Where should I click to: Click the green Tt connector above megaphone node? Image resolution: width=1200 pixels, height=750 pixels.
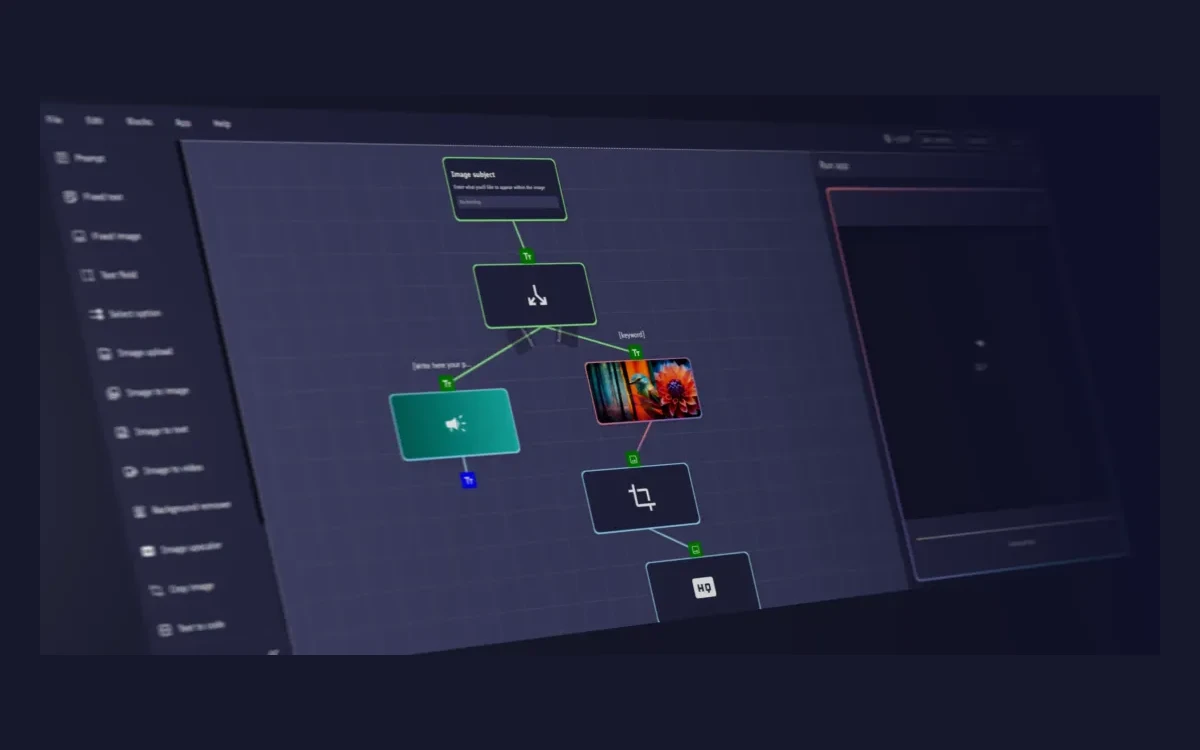tap(447, 383)
